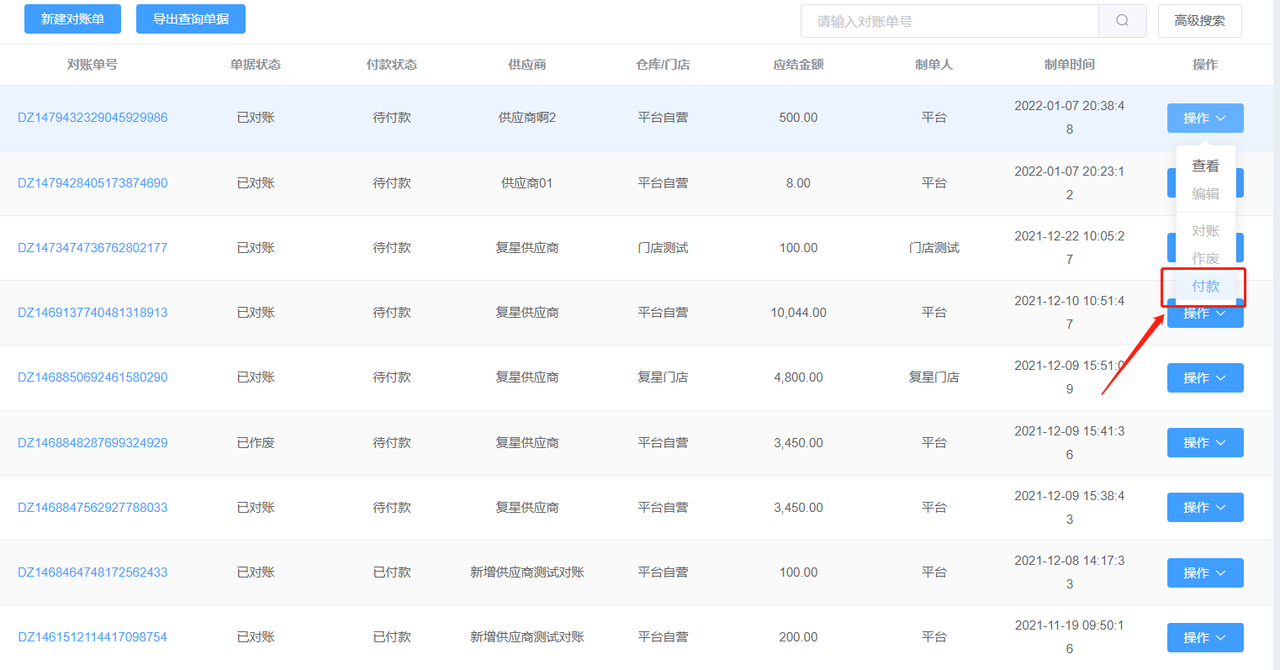Open 操作 dropdown for DZ1468850692461580290
The image size is (1280, 670).
coord(1205,378)
